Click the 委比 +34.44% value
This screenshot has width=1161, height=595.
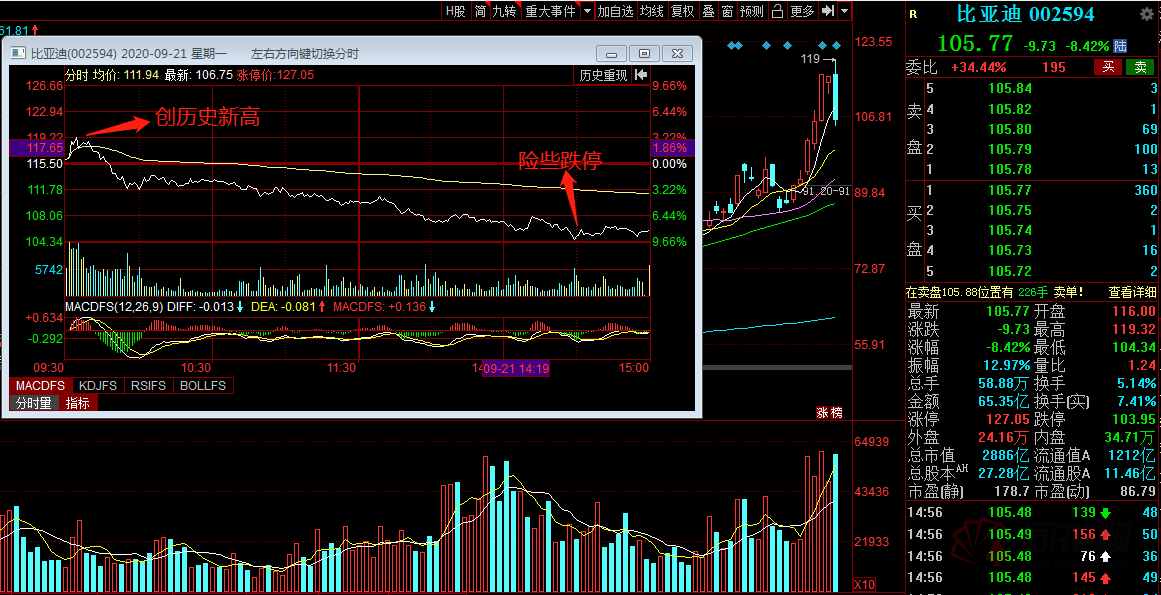pos(978,67)
